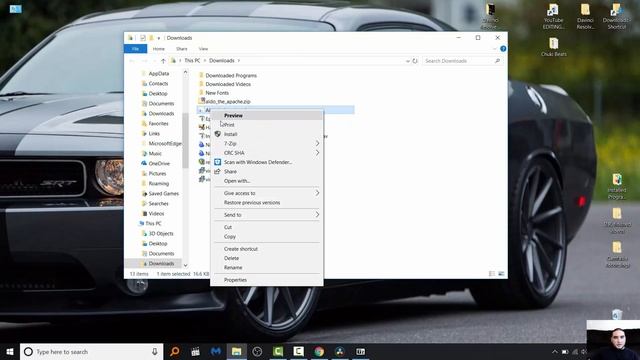This screenshot has width=640, height=360.
Task: Click the shield icon next to Install
Action: [x=218, y=134]
